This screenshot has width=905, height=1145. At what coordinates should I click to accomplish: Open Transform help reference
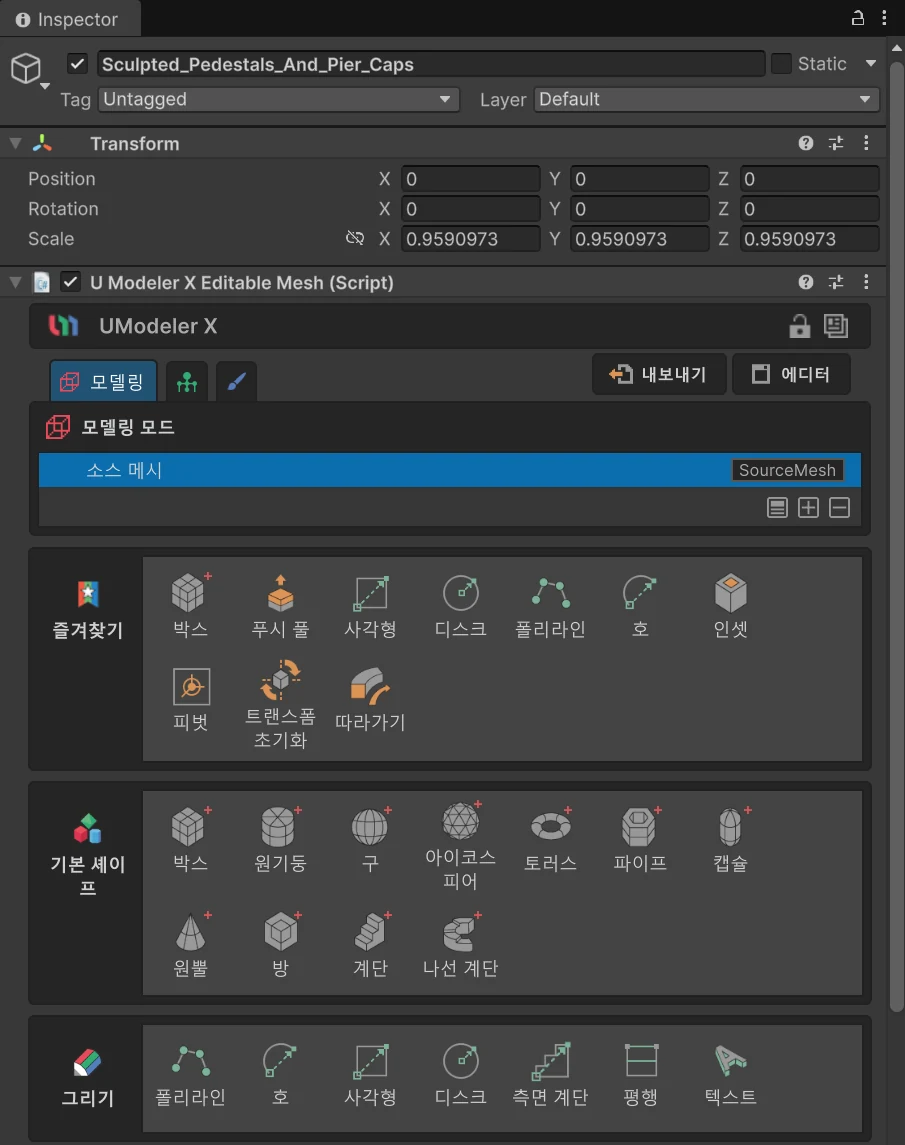[x=806, y=143]
